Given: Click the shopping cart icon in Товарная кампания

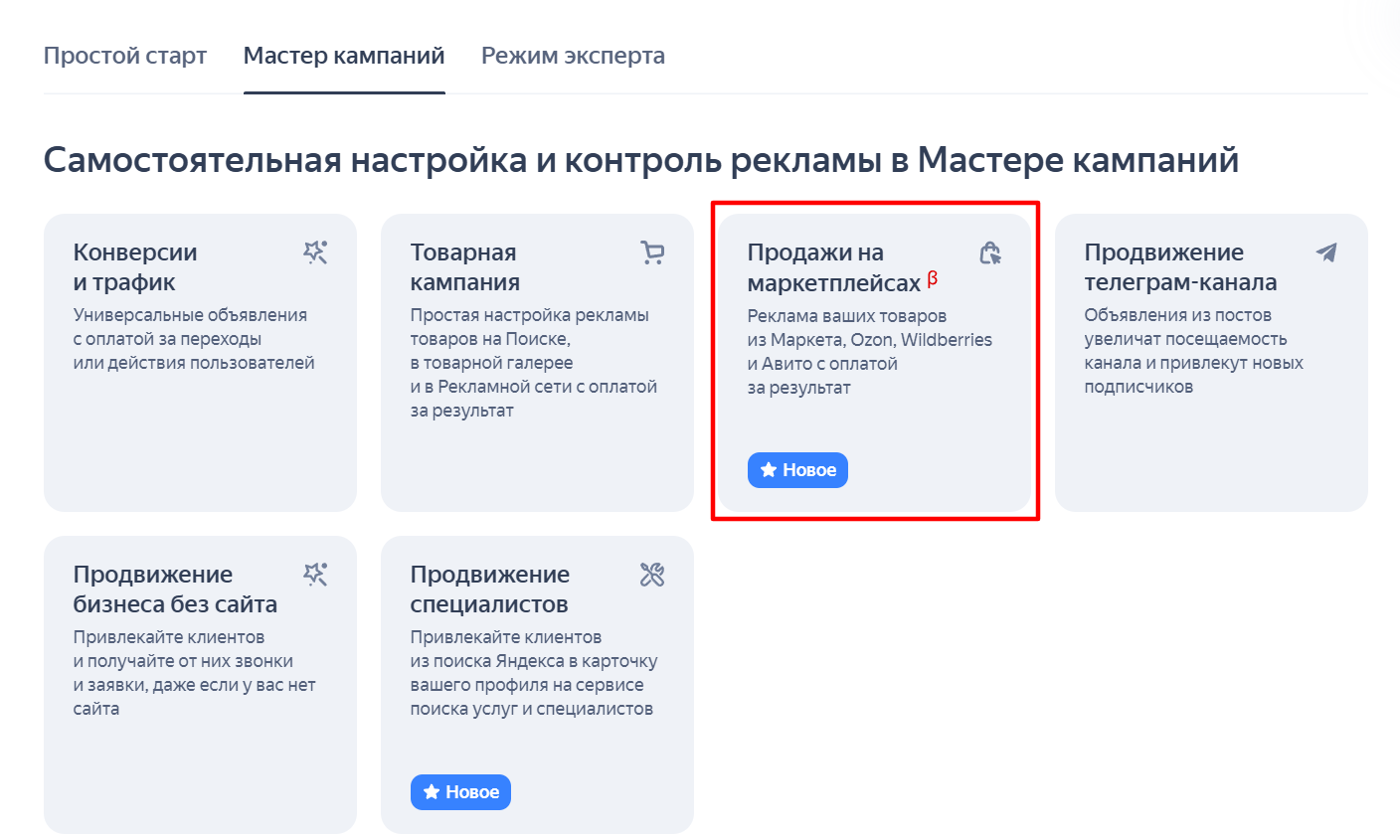Looking at the screenshot, I should click(652, 252).
